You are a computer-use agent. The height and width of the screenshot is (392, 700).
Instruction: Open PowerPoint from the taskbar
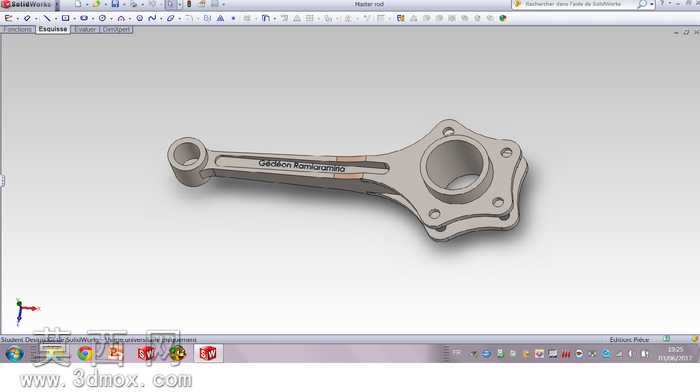(115, 354)
